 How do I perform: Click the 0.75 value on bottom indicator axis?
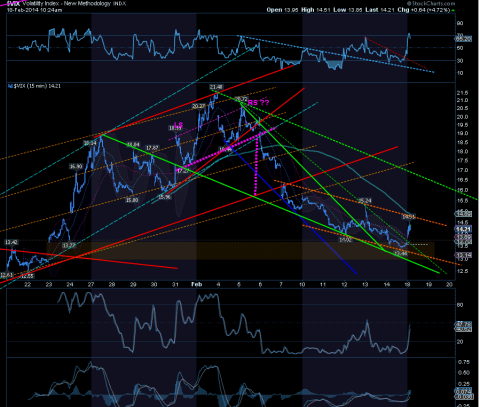(464, 362)
